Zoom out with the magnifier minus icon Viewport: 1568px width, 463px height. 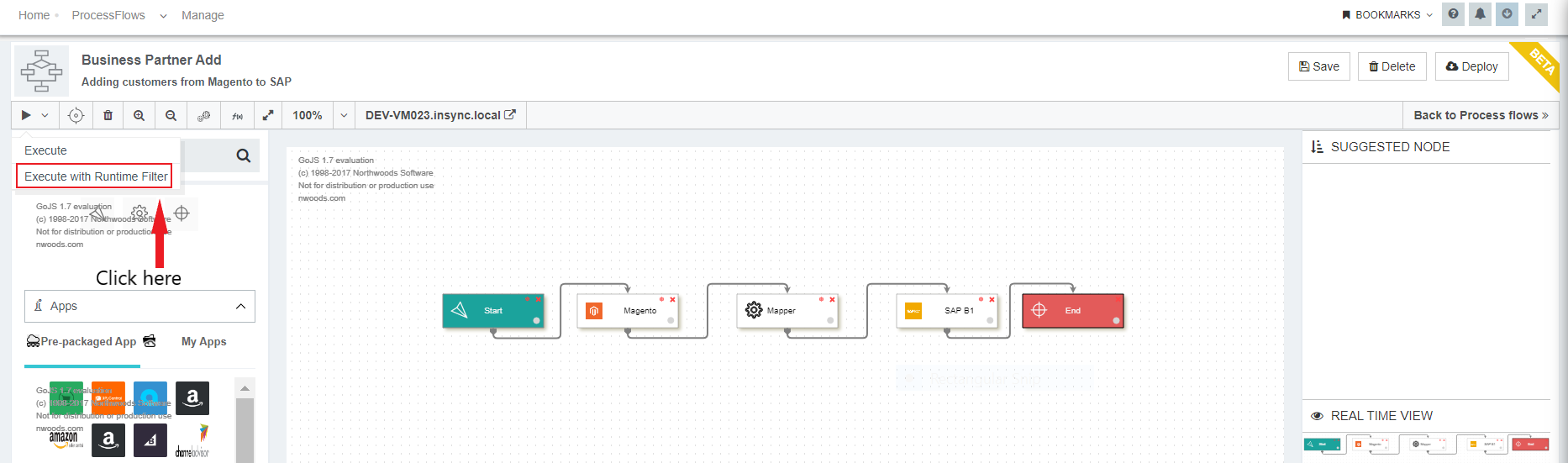(171, 115)
